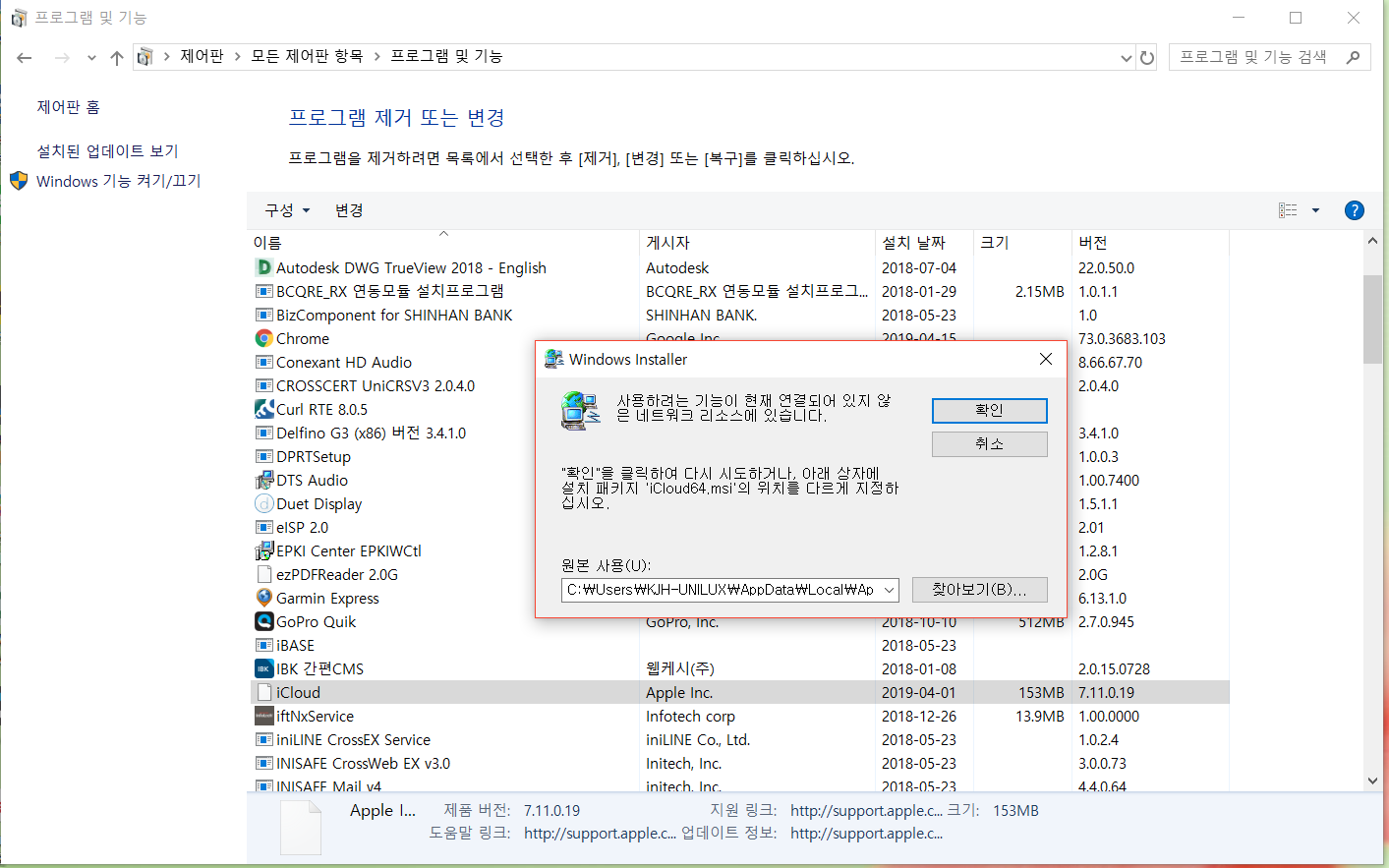Expand the chevron before 제어판 breadcrumb

tap(167, 57)
